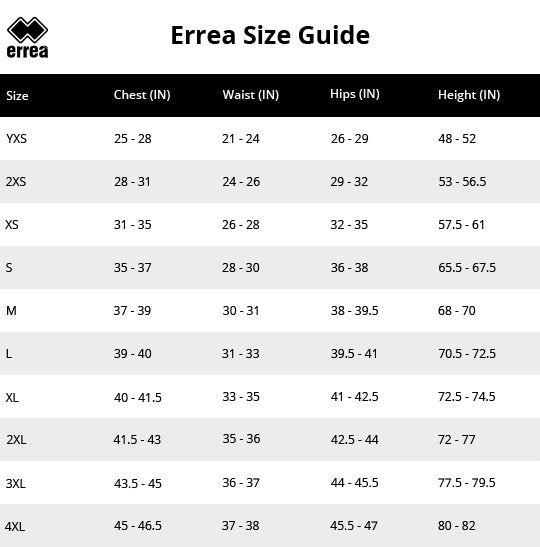Click the Size column header
The width and height of the screenshot is (540, 547).
pos(17,96)
